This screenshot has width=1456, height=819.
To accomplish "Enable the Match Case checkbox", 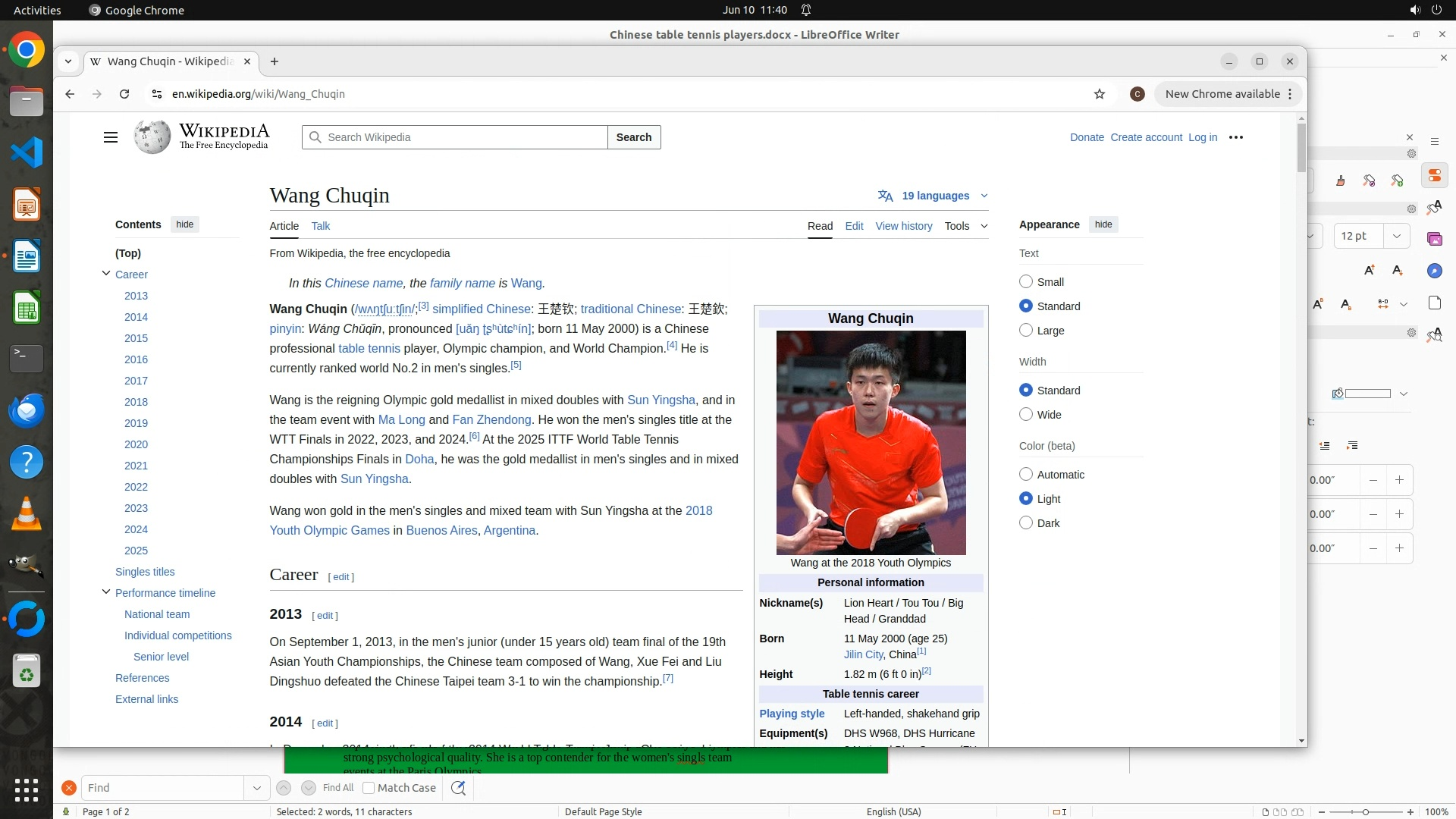I will (x=369, y=788).
